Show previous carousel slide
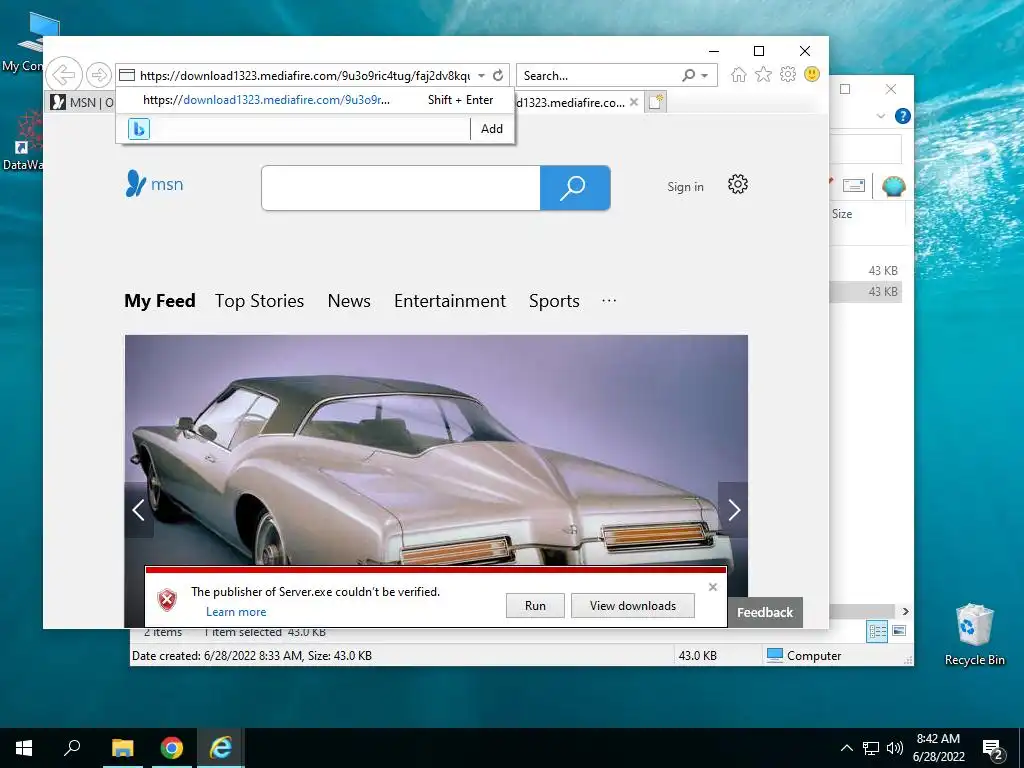Image resolution: width=1024 pixels, height=768 pixels. tap(138, 510)
